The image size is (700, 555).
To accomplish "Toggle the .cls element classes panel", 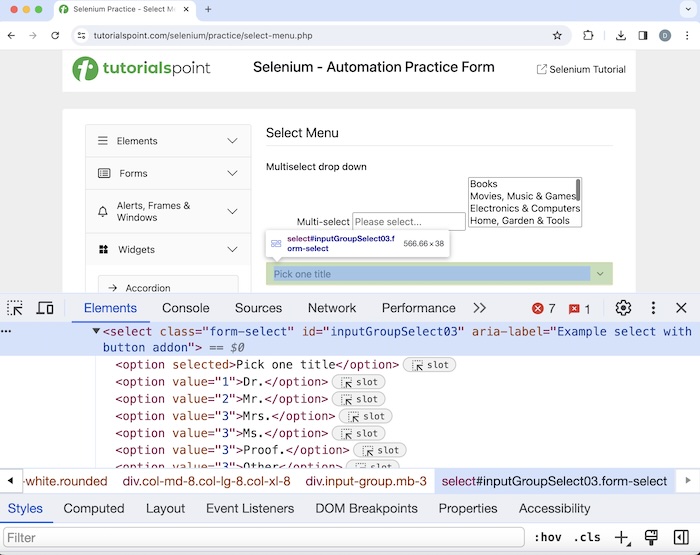I will click(588, 538).
